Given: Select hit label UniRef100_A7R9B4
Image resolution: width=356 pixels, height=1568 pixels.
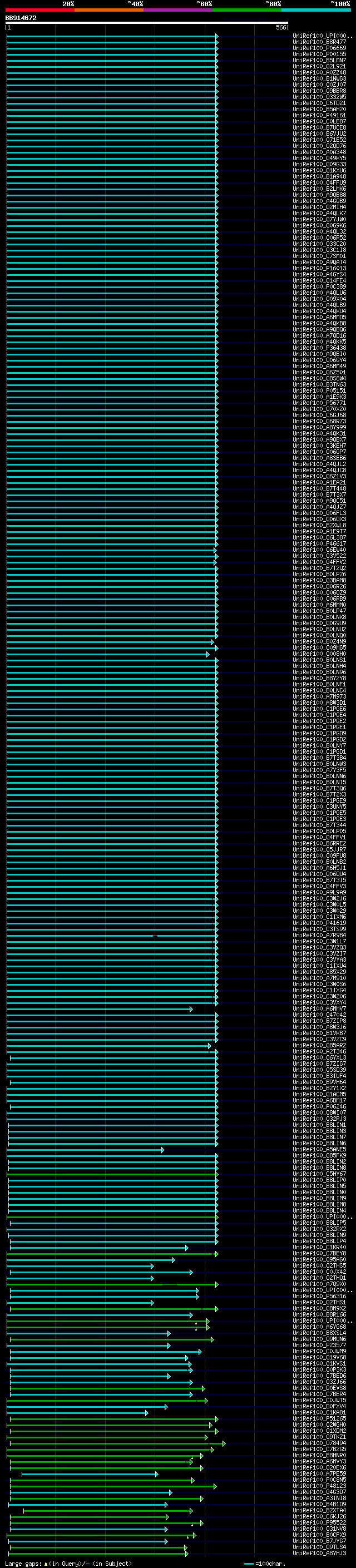Looking at the screenshot, I should (x=319, y=935).
